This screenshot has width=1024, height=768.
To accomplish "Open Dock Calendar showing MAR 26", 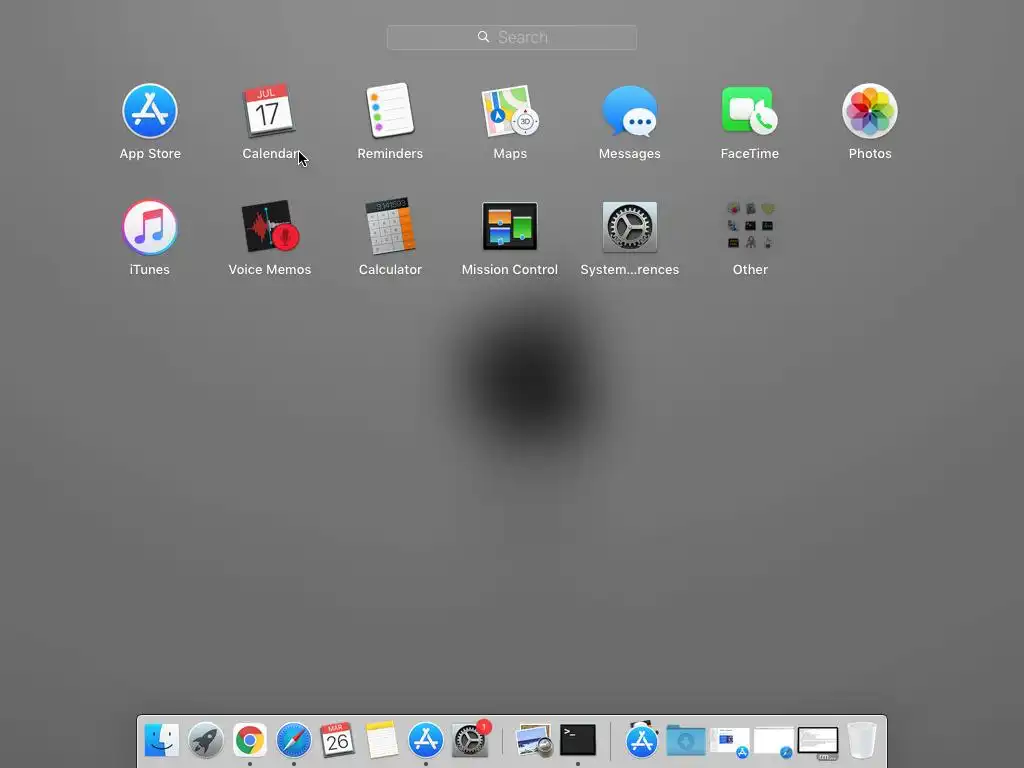I will click(x=337, y=739).
